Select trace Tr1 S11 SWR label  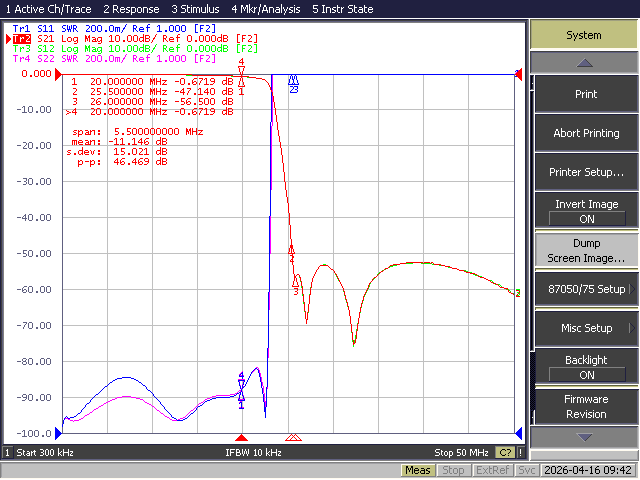pyautogui.click(x=114, y=29)
